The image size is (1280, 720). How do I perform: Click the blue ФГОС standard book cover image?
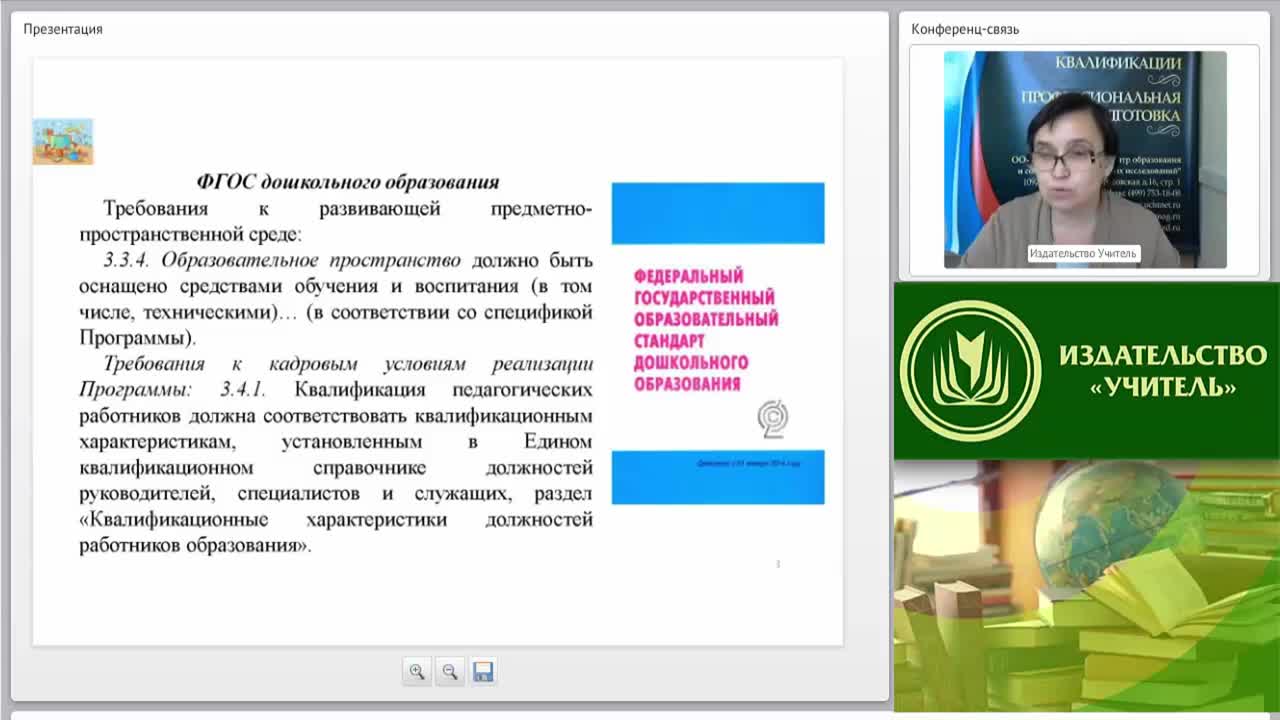[718, 343]
